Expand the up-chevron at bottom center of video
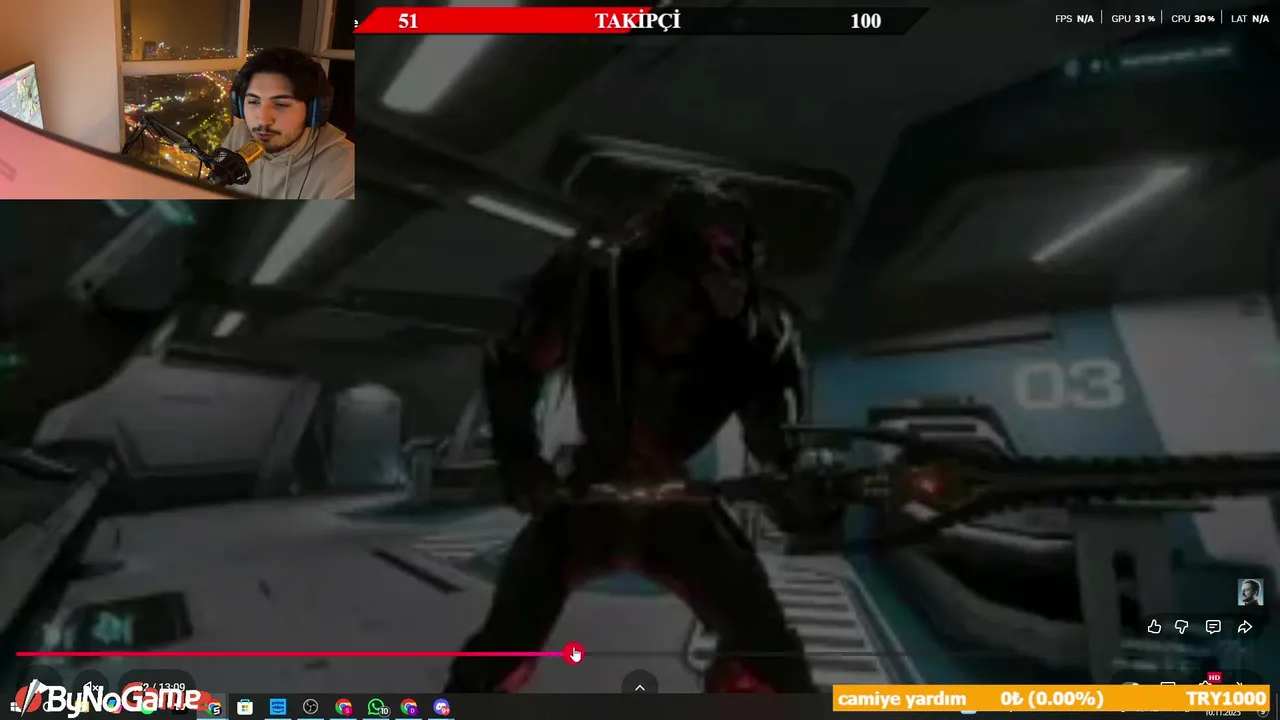 click(640, 688)
